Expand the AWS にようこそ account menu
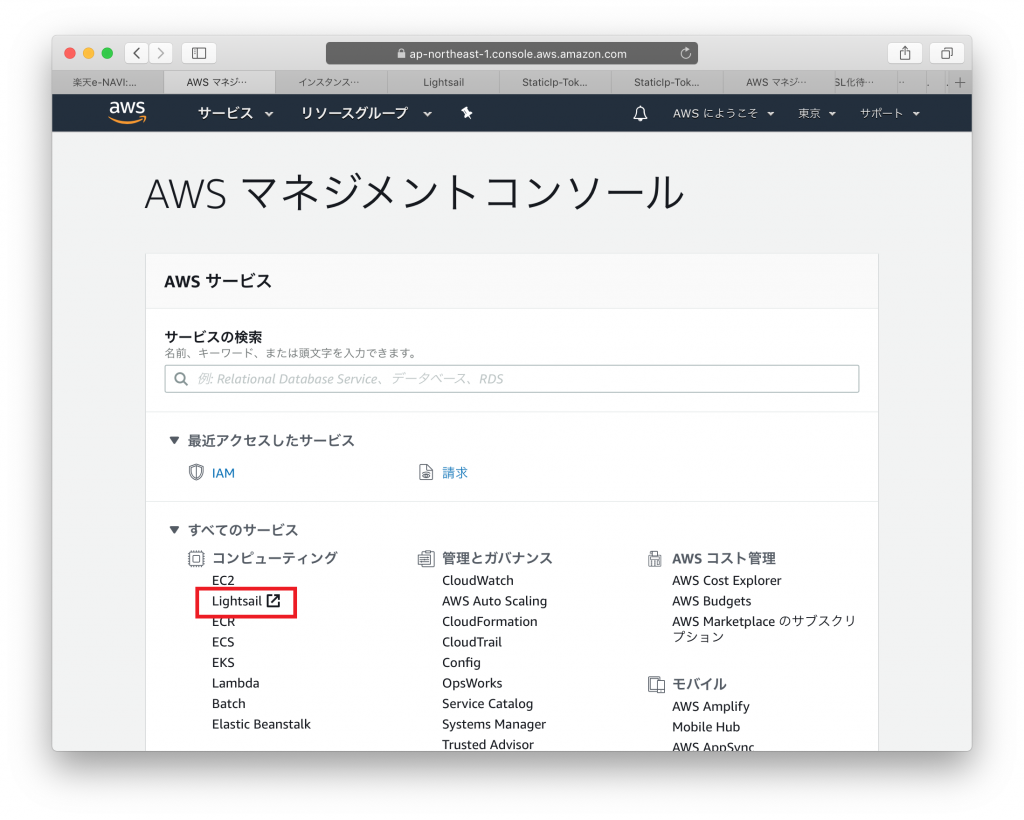Image resolution: width=1024 pixels, height=820 pixels. click(x=723, y=113)
